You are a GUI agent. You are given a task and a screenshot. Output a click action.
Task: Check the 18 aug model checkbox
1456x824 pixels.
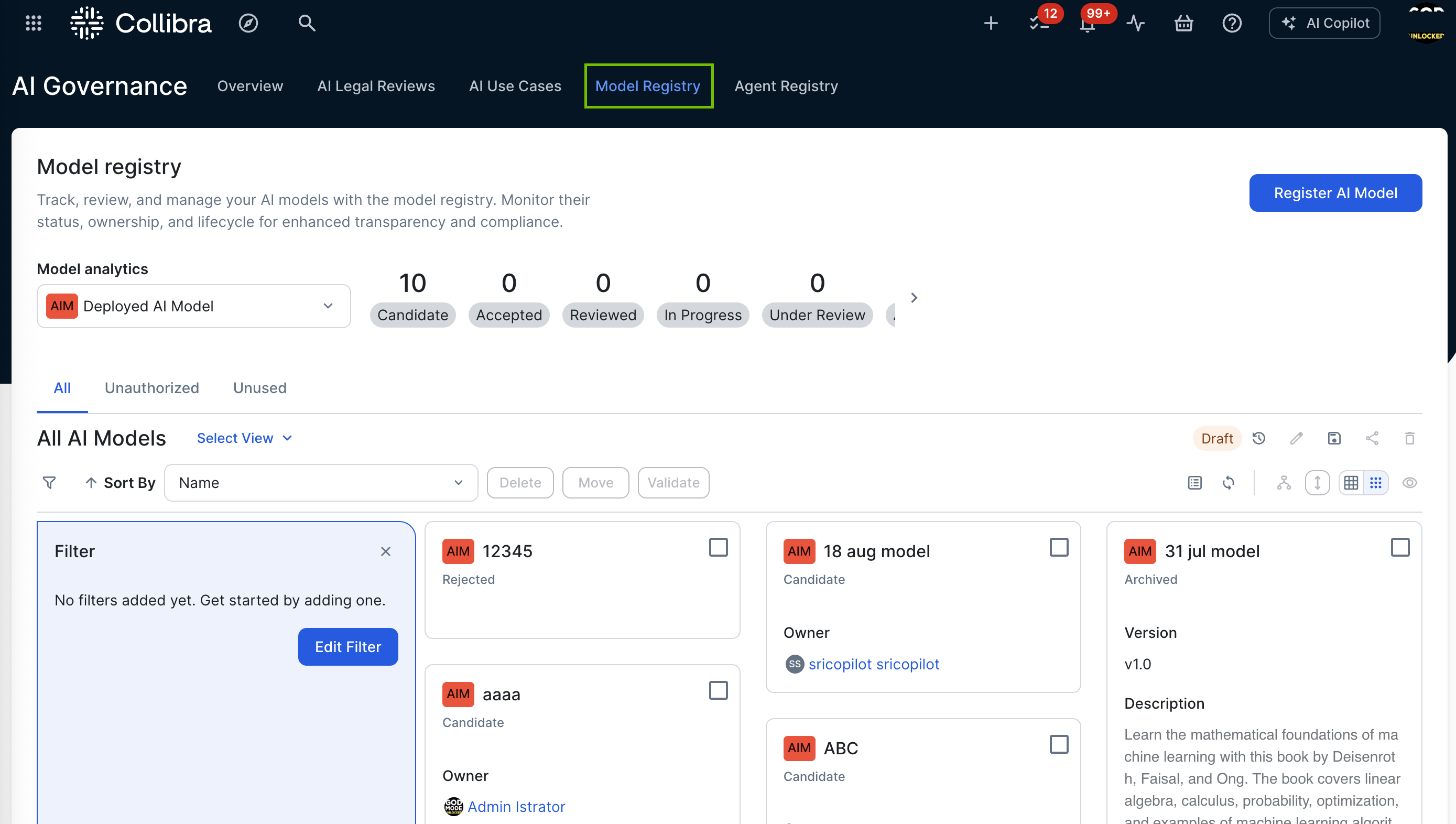click(x=1059, y=547)
